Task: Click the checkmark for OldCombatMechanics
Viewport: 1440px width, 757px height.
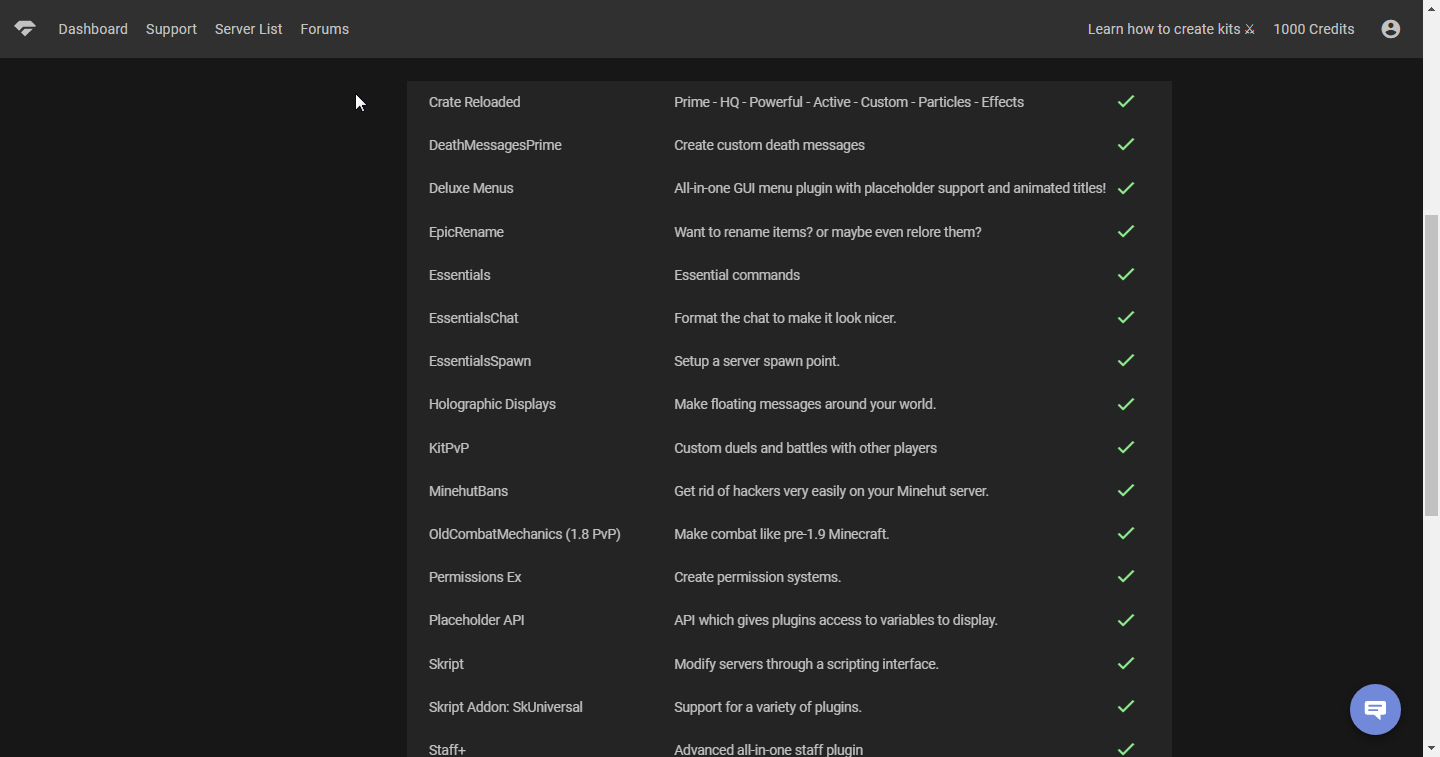Action: pyautogui.click(x=1126, y=534)
